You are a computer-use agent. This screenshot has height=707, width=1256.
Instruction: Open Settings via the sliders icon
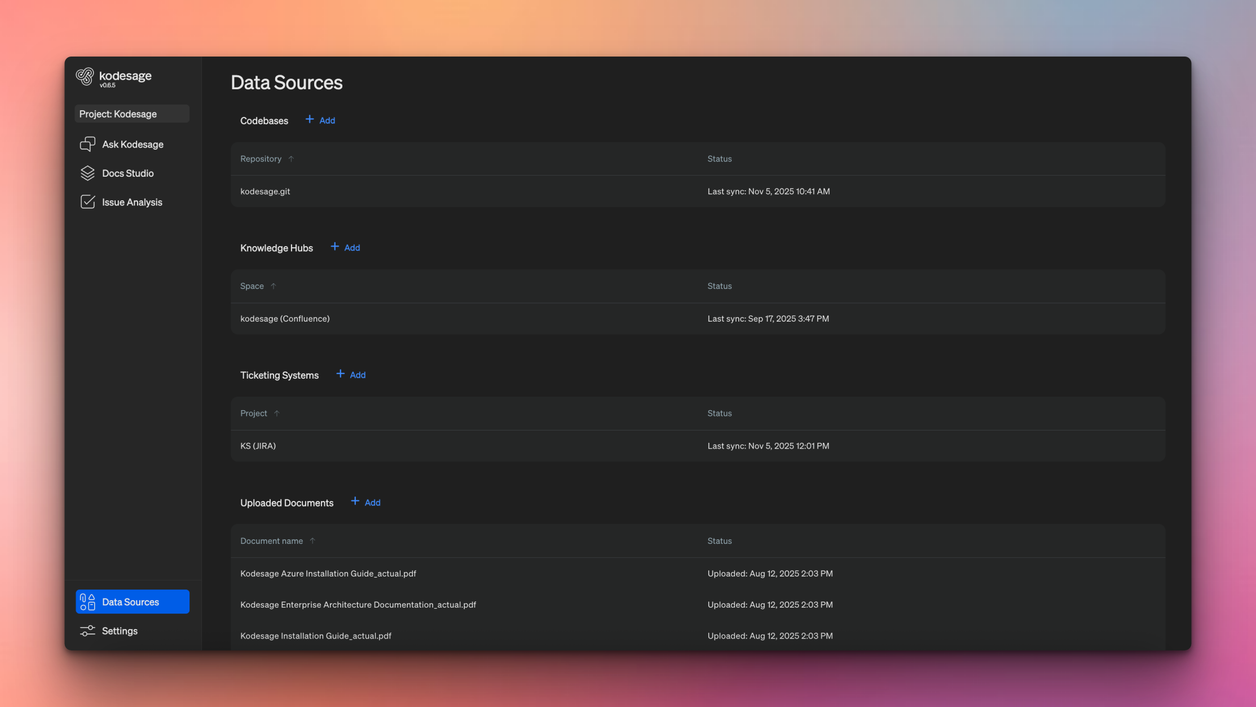click(86, 630)
